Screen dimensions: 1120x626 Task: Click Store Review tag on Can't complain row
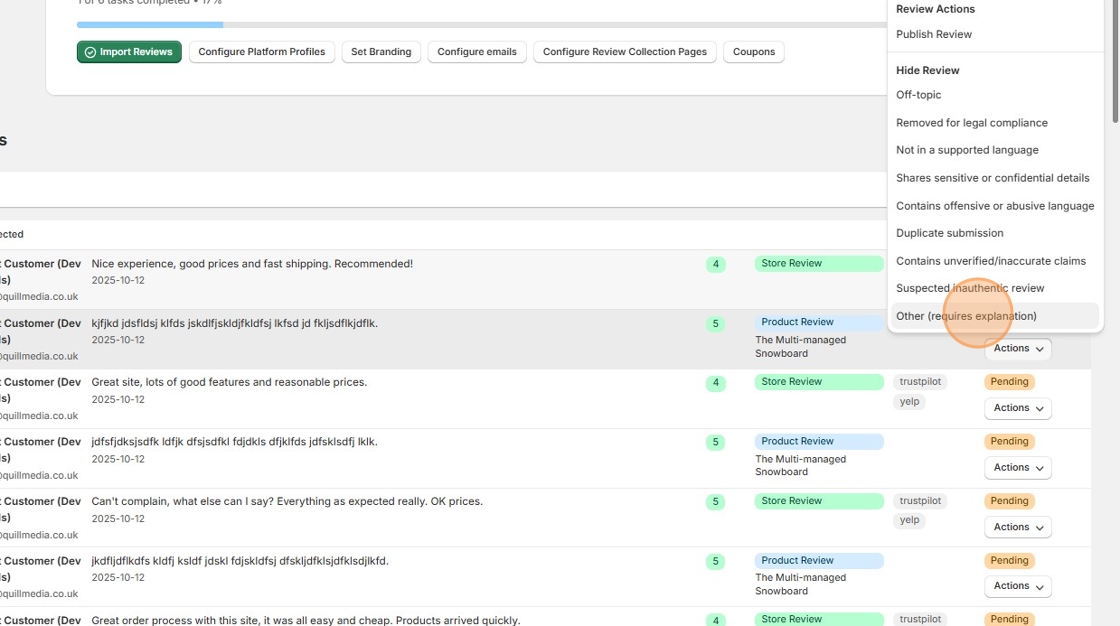tap(819, 501)
